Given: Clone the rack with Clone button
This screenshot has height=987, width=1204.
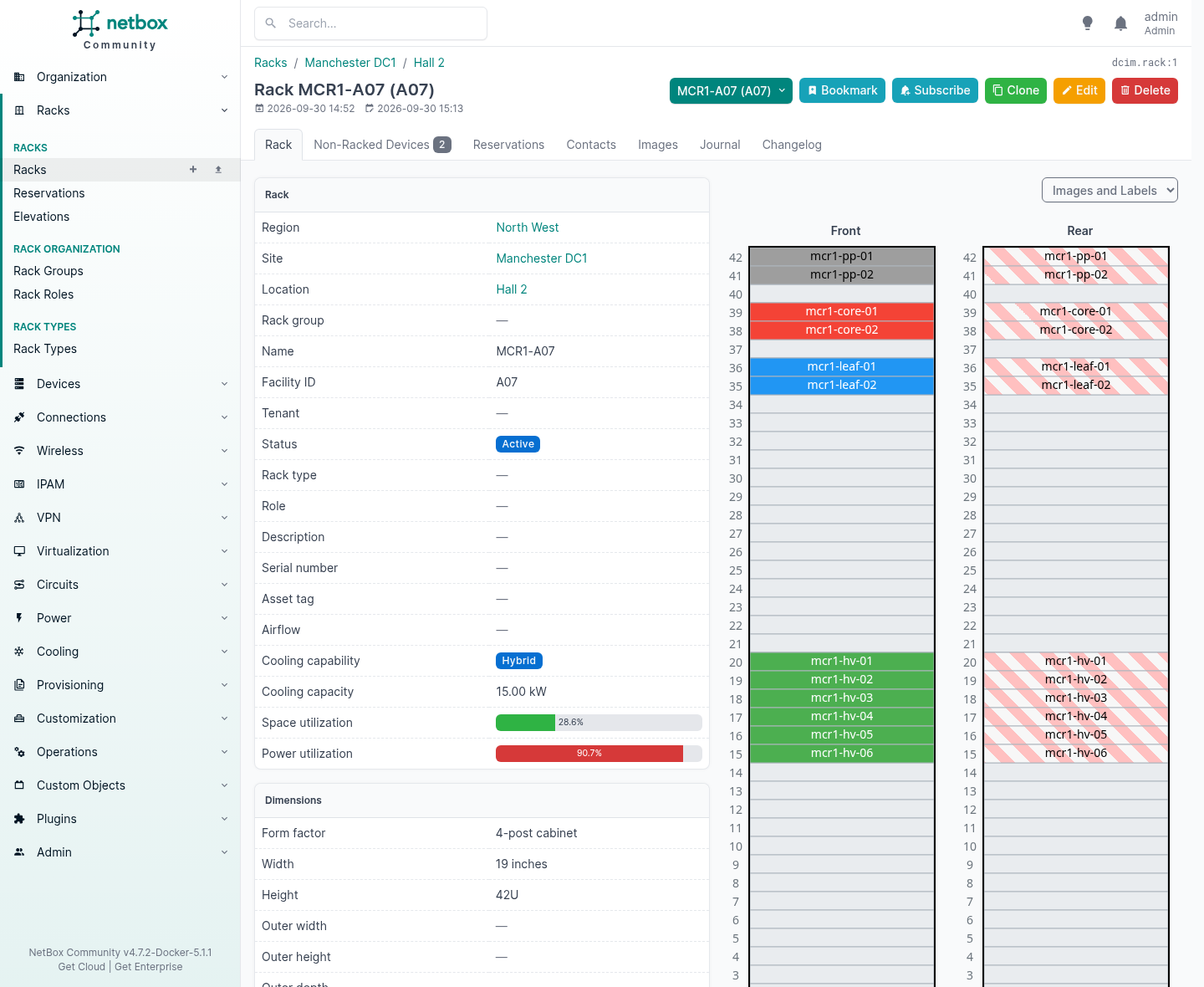Looking at the screenshot, I should click(1016, 90).
